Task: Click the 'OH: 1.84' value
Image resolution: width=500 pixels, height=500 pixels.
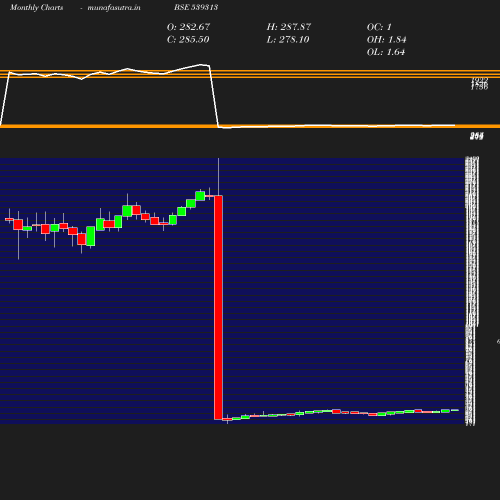Action: tap(386, 40)
